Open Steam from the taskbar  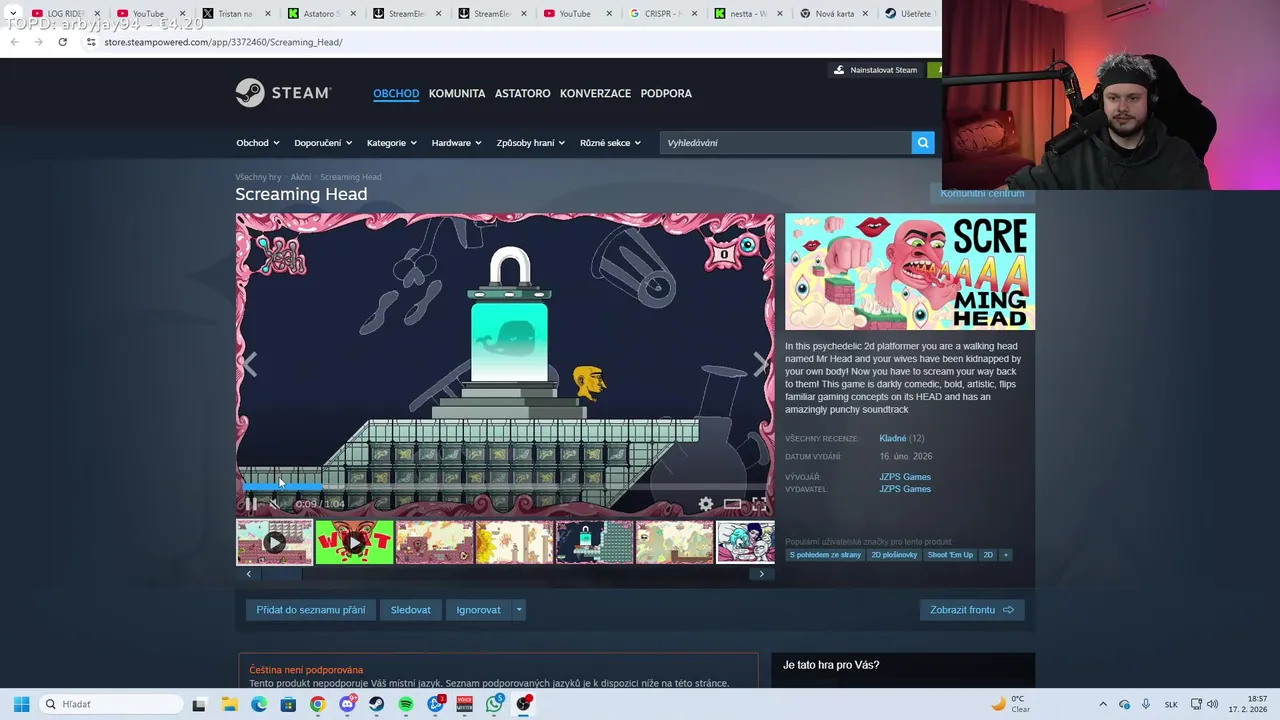(x=376, y=704)
